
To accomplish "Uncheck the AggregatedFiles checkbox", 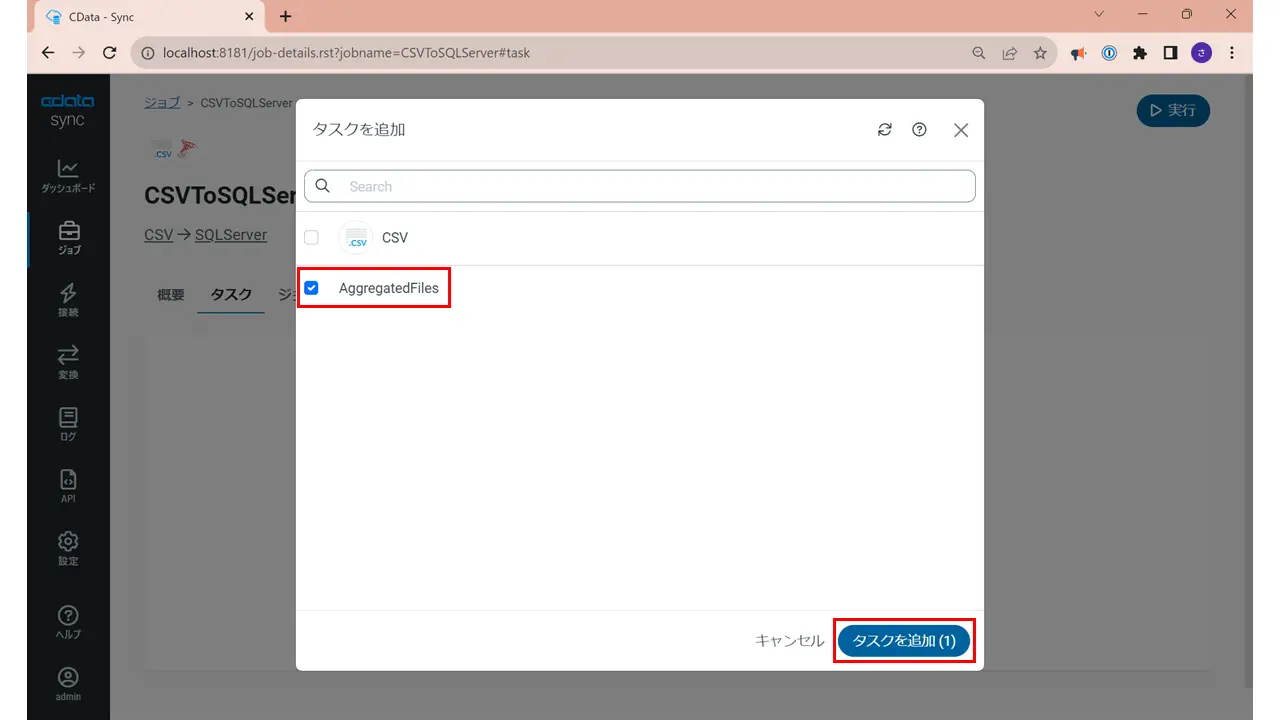I will coord(311,288).
